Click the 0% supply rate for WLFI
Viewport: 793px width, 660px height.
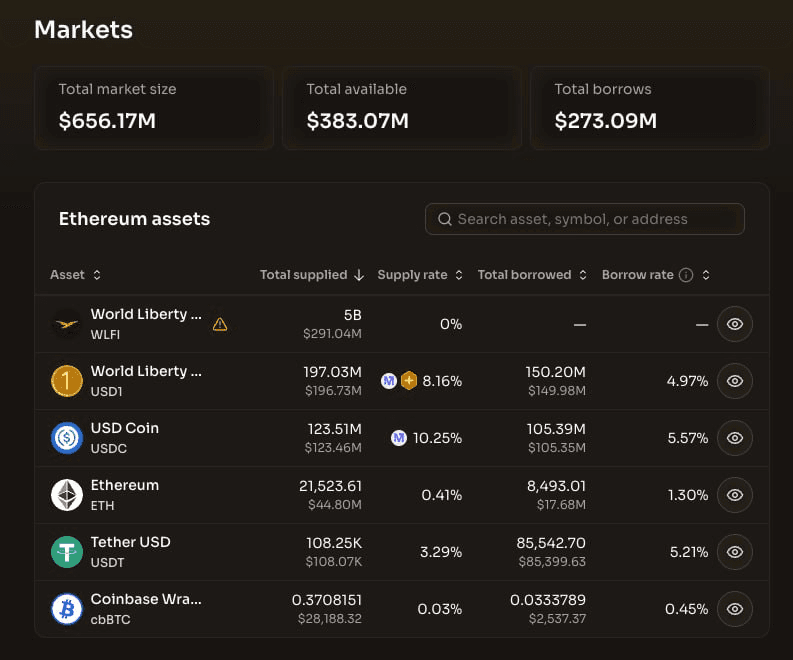click(451, 324)
